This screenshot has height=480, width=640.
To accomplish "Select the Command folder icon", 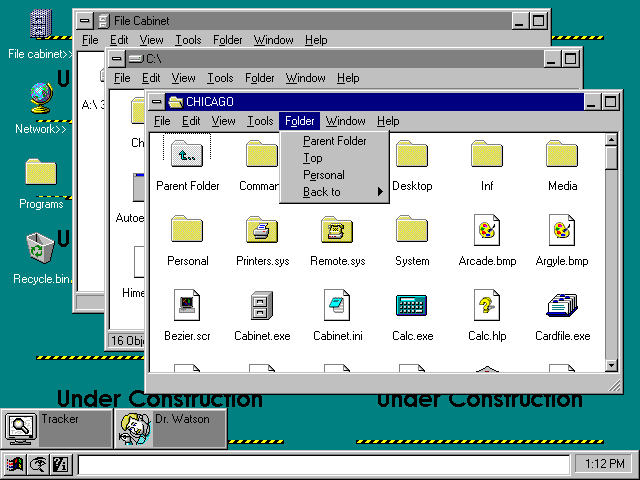I will [x=262, y=153].
